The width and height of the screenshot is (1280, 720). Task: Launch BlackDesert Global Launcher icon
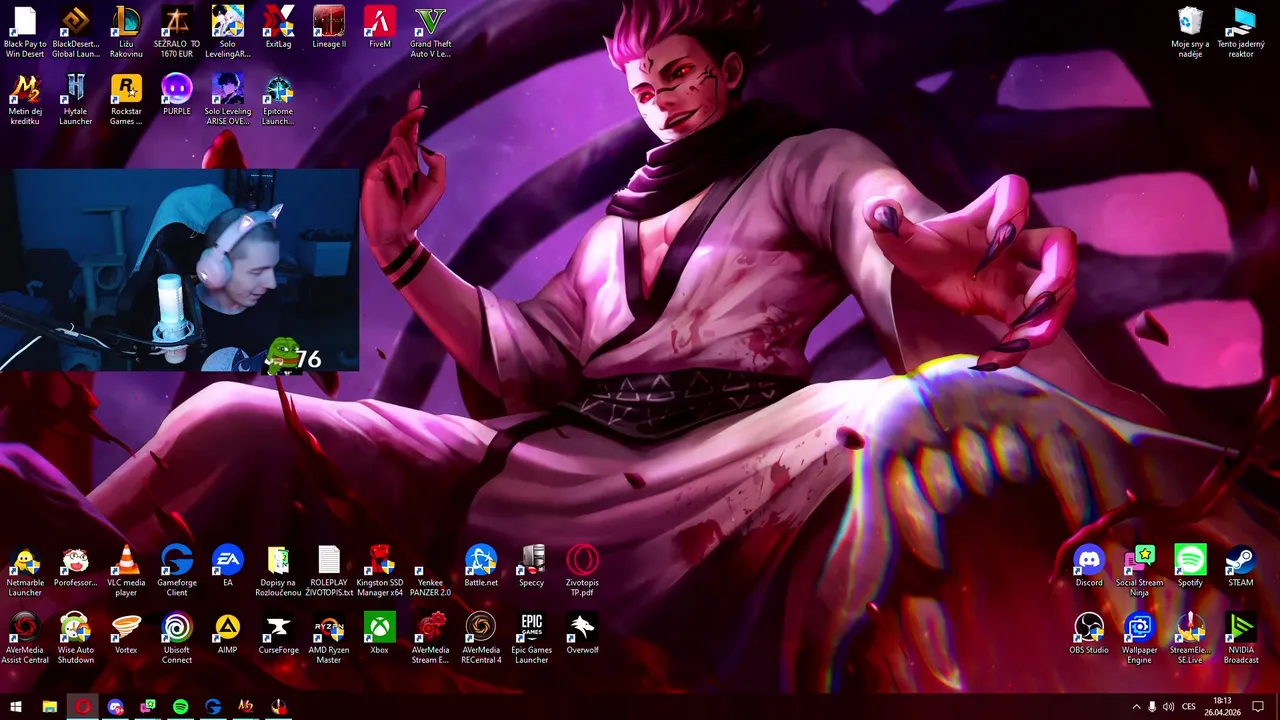[76, 32]
